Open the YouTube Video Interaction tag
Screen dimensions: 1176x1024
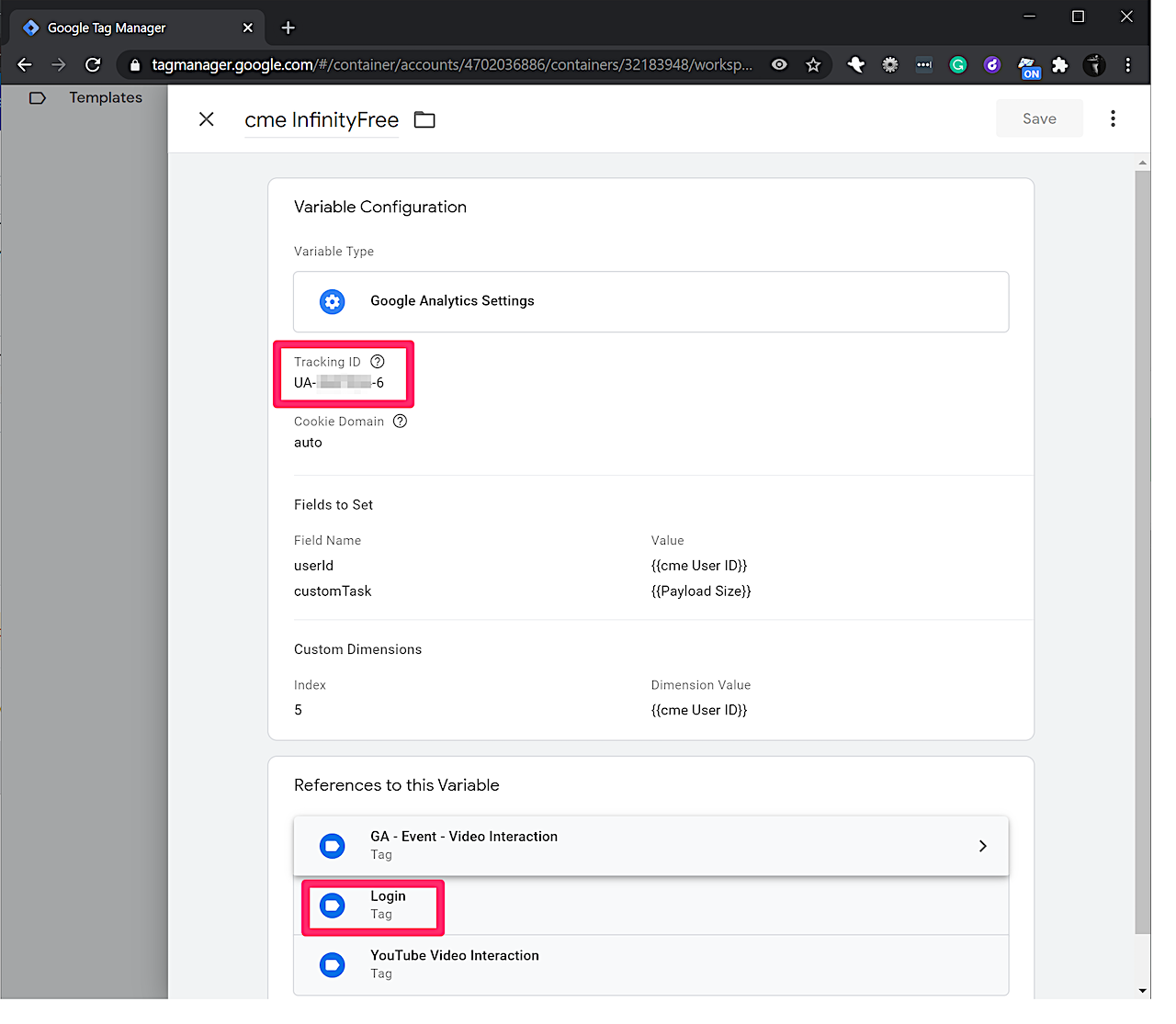[x=650, y=964]
